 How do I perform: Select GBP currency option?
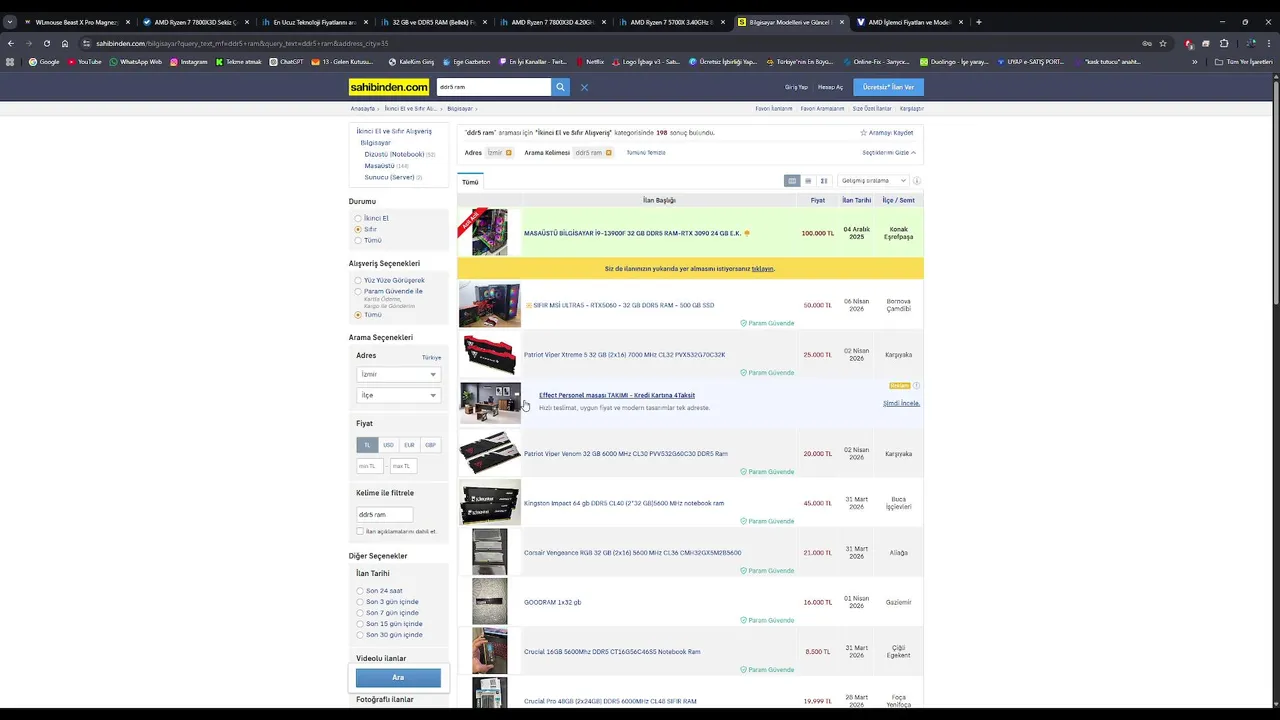tap(430, 445)
